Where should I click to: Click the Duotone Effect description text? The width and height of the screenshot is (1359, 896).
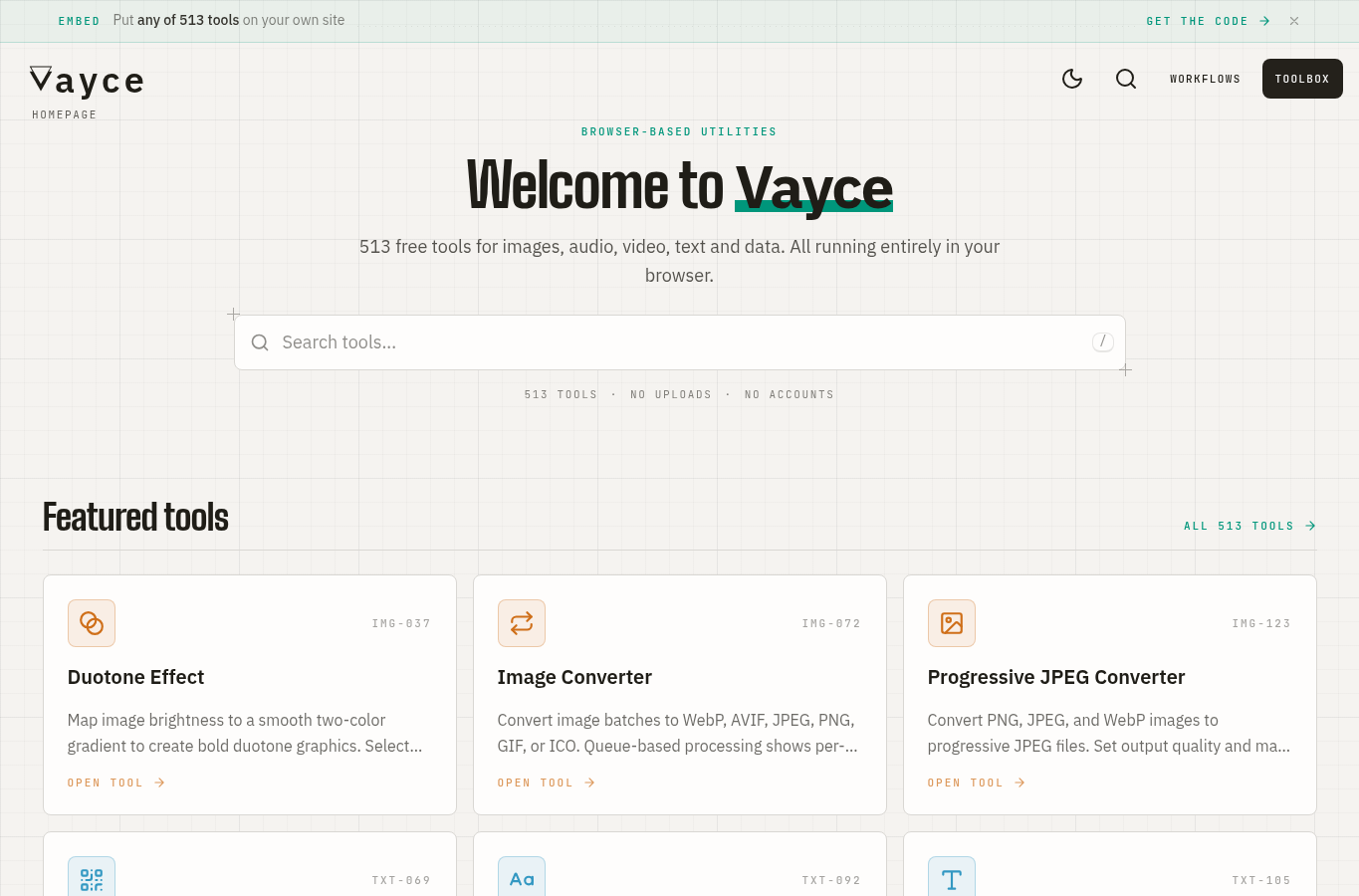(245, 733)
